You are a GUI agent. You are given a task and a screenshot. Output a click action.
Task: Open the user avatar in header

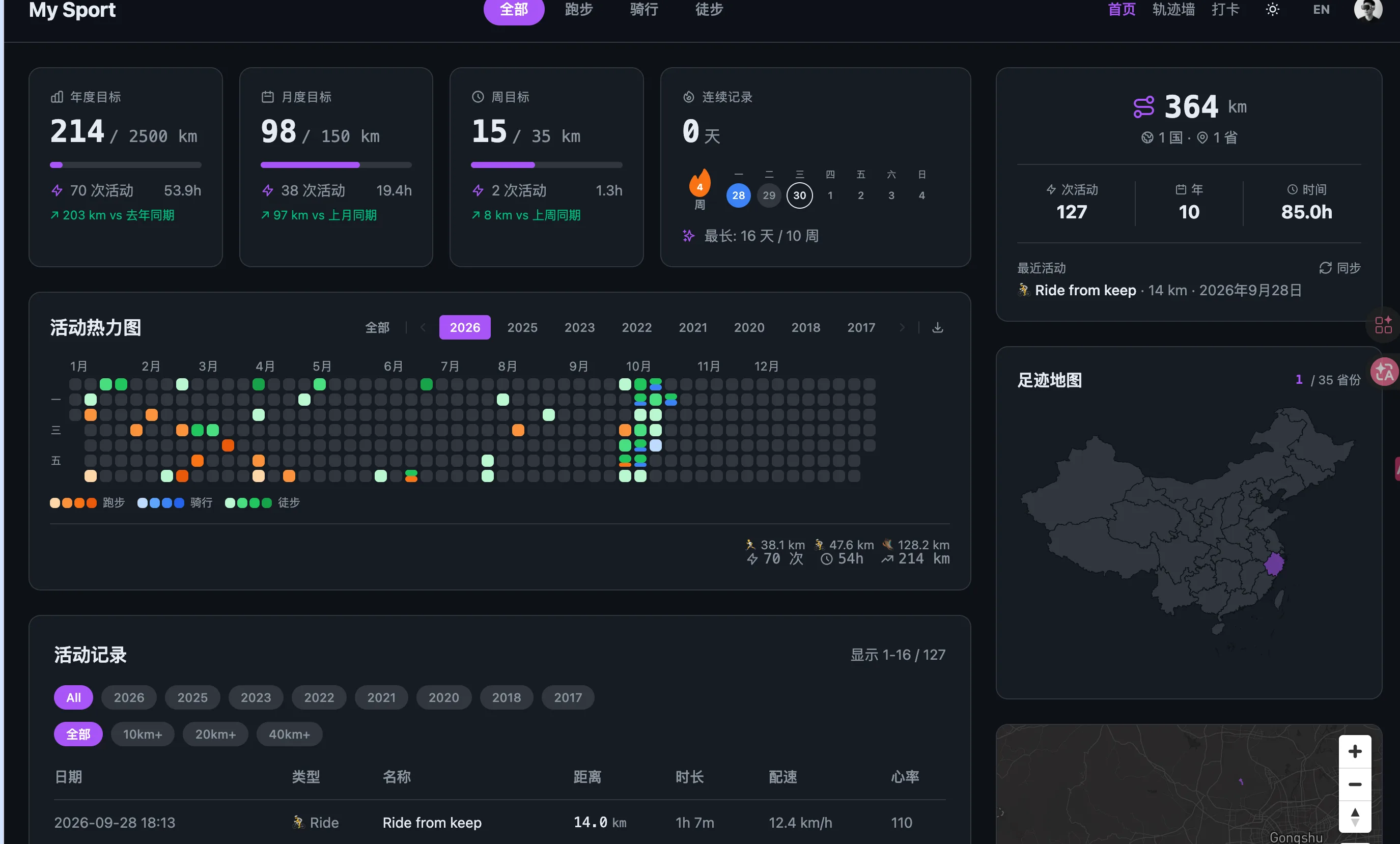[1367, 10]
